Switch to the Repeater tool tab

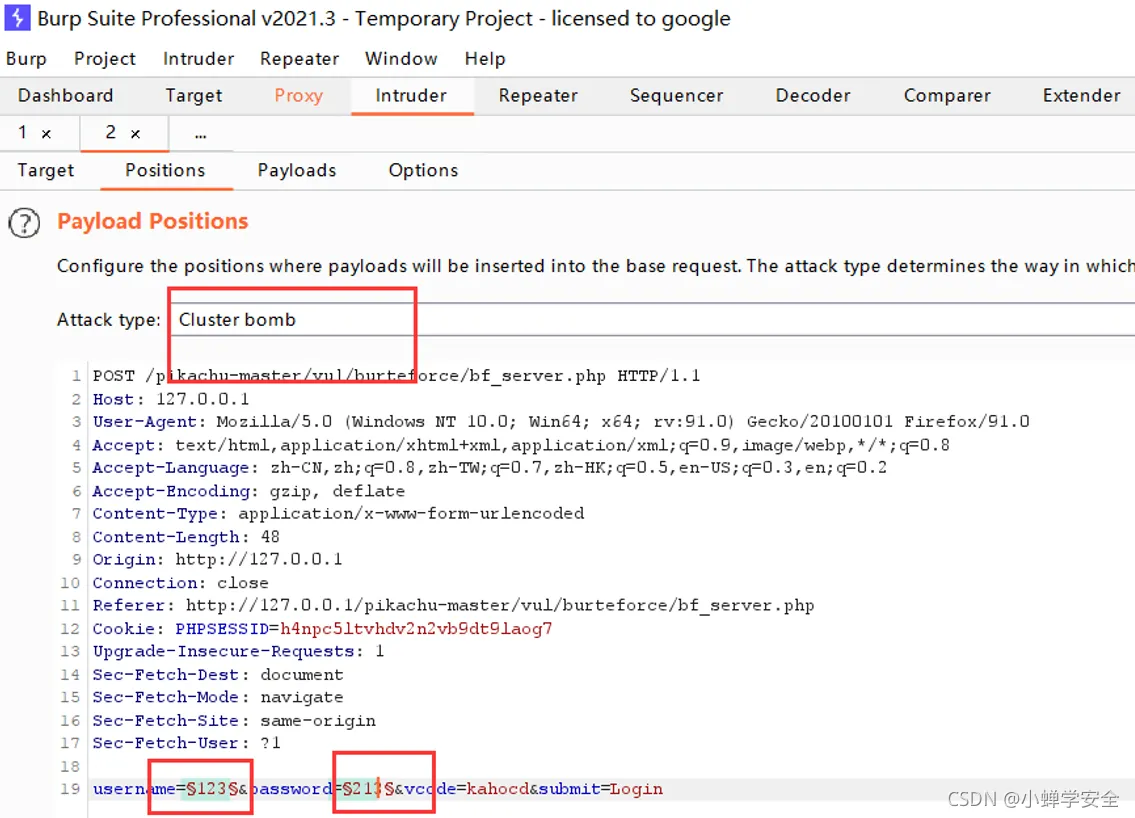539,96
